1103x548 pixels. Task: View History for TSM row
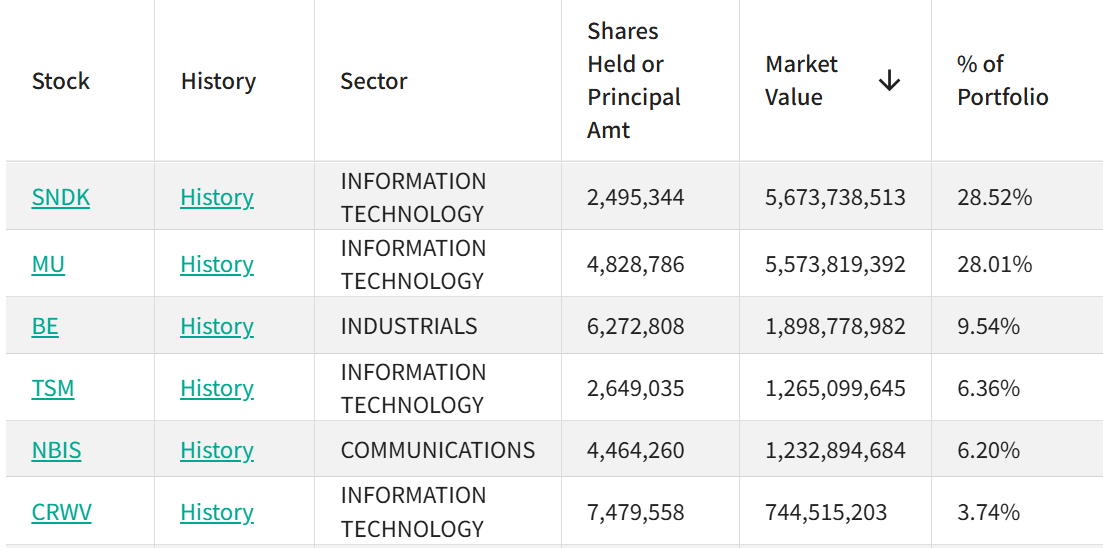pos(217,388)
